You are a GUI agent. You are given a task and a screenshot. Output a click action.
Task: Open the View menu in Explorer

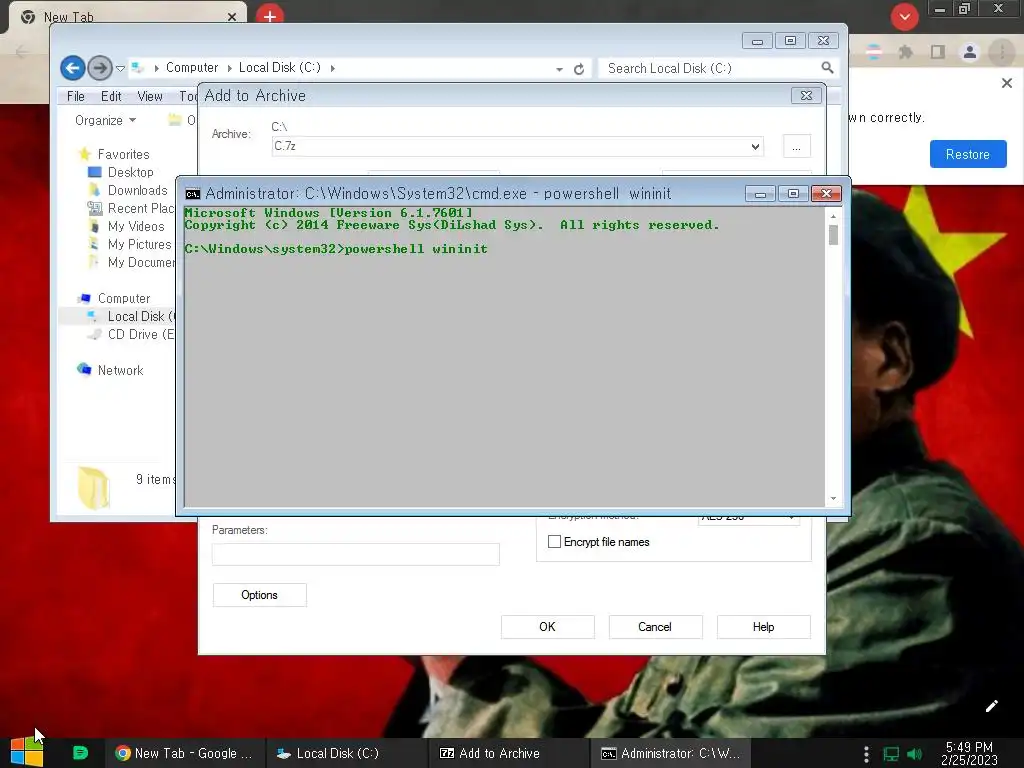tap(150, 96)
